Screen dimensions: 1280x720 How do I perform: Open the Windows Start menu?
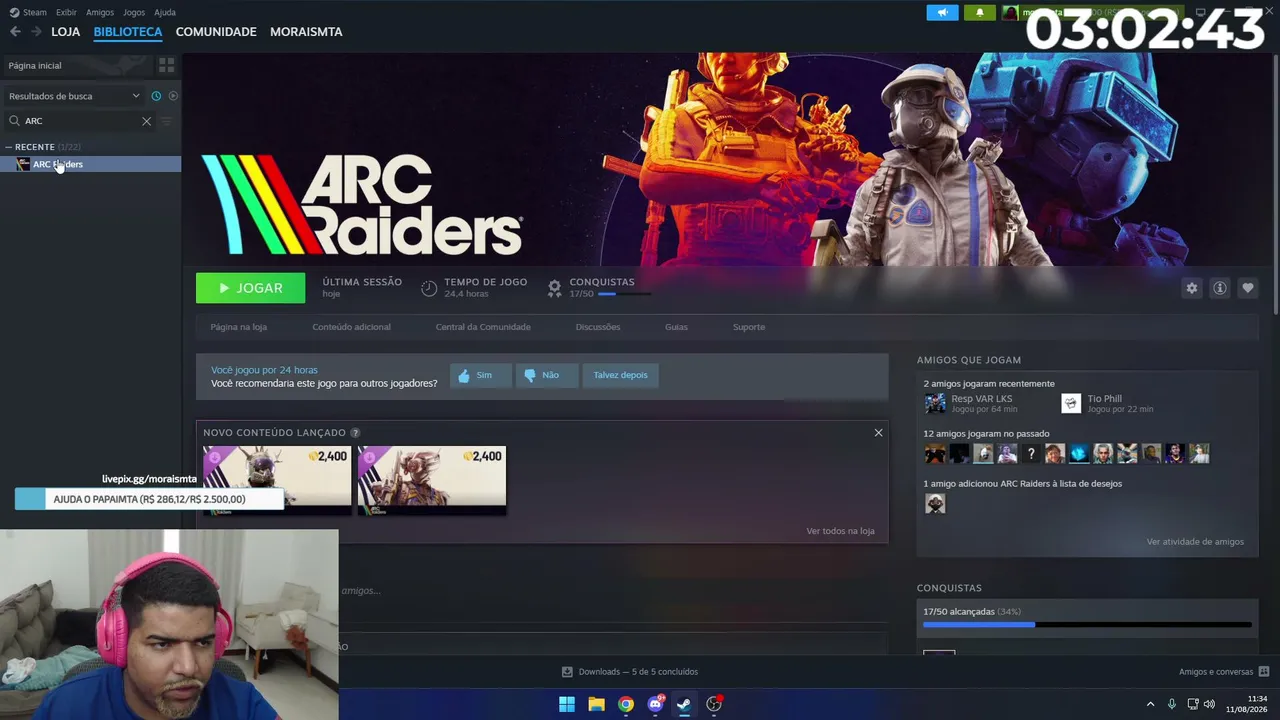pos(567,704)
